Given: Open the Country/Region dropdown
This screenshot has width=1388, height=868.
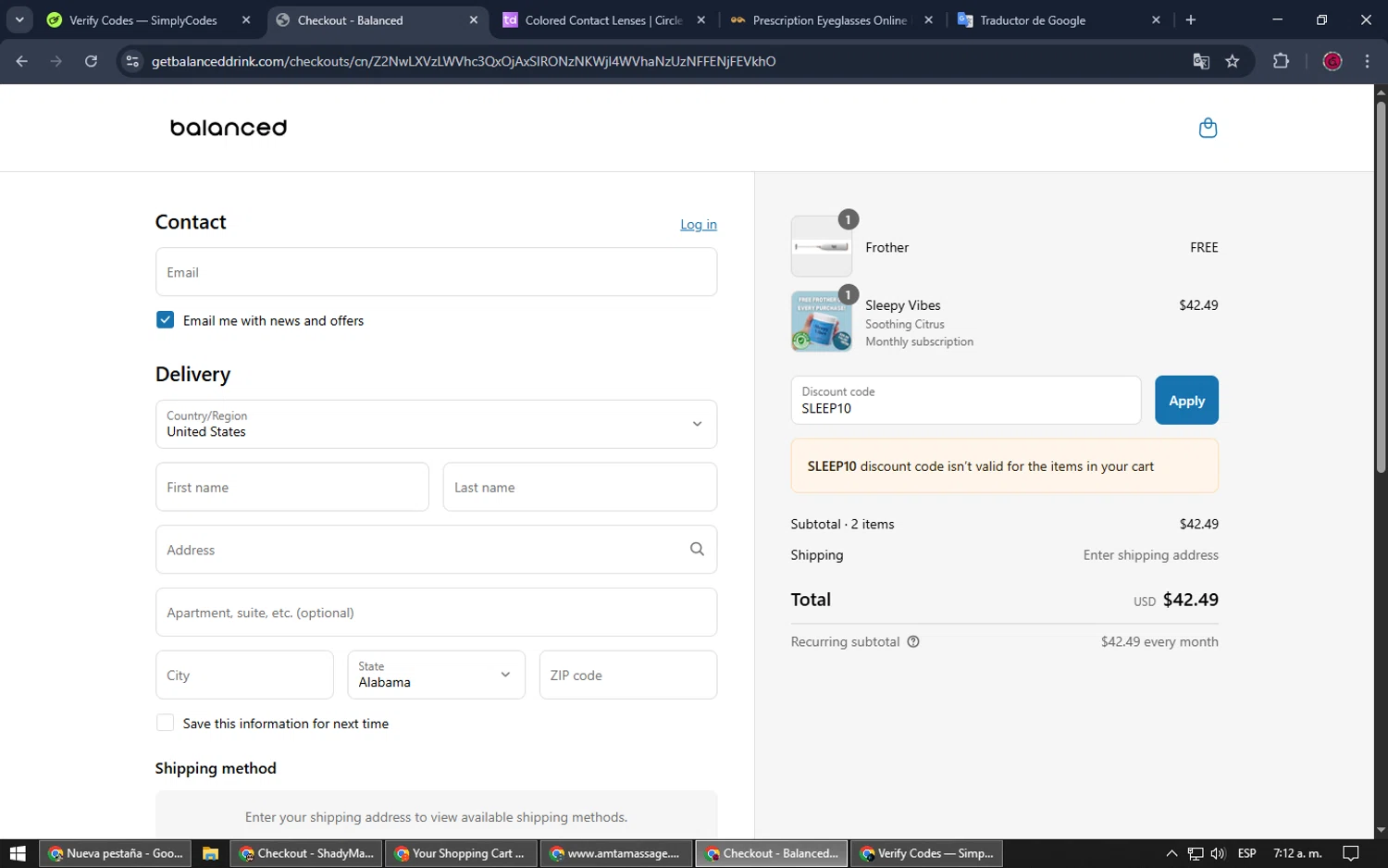Looking at the screenshot, I should coord(436,424).
